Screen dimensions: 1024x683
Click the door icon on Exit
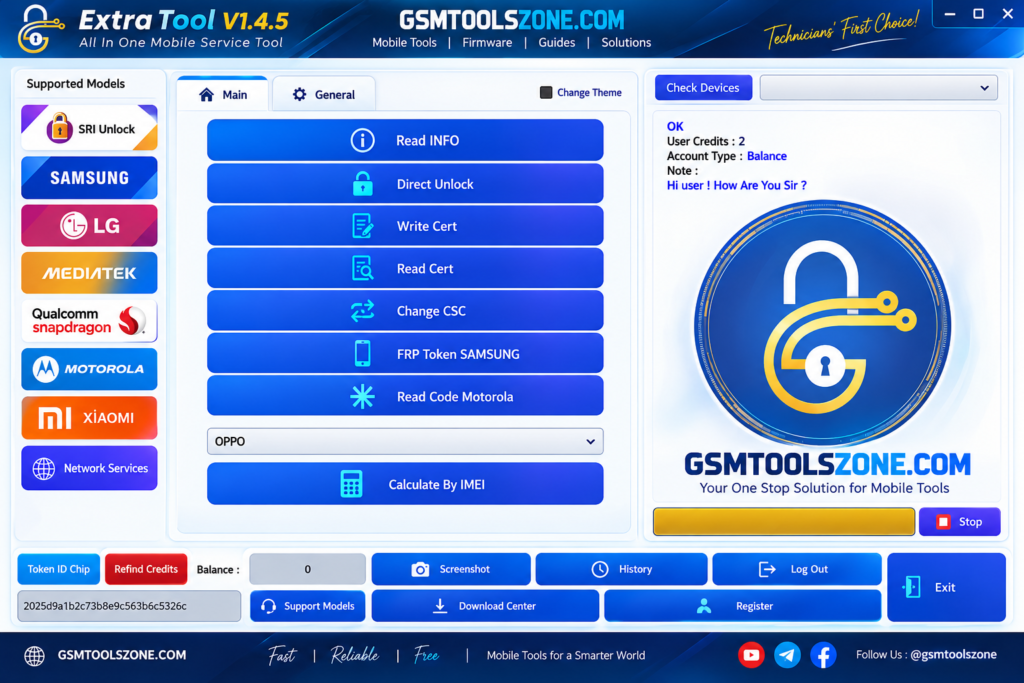pyautogui.click(x=912, y=587)
